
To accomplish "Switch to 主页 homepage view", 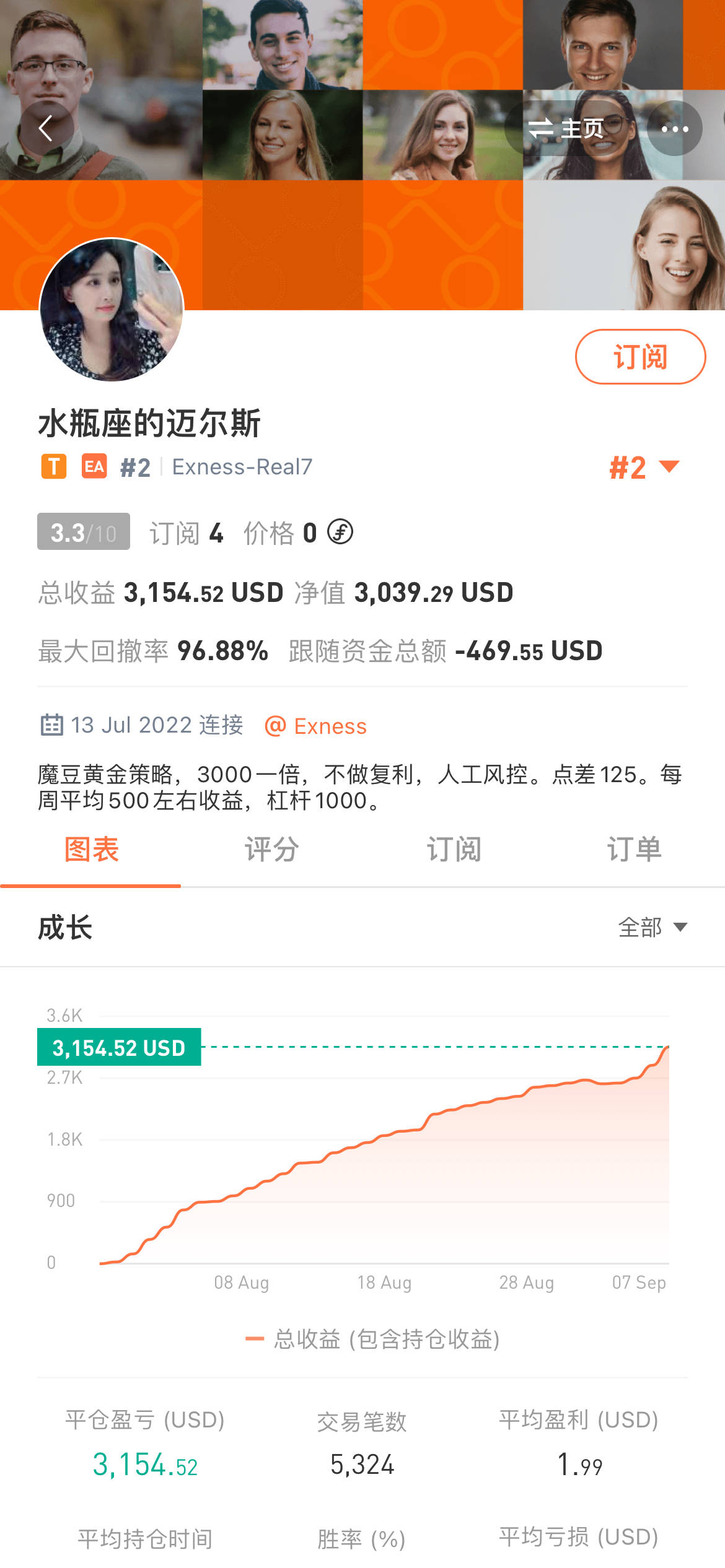I will point(566,128).
